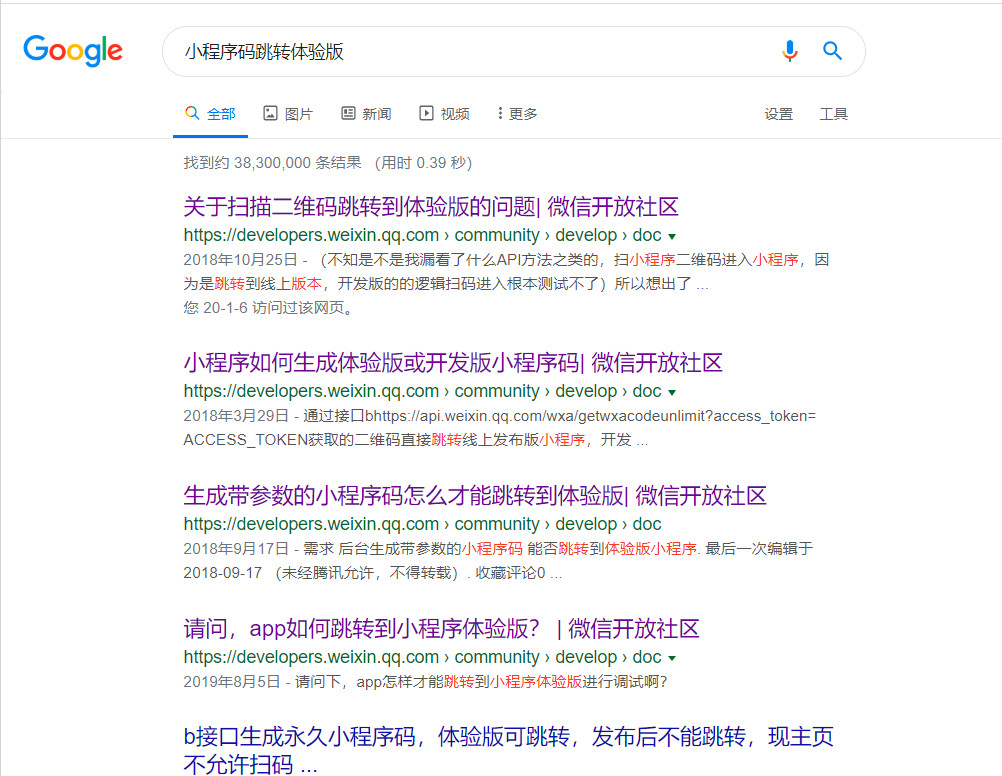
Task: Open result 小程序如何生成体验版或开发版小程序码
Action: (x=453, y=362)
